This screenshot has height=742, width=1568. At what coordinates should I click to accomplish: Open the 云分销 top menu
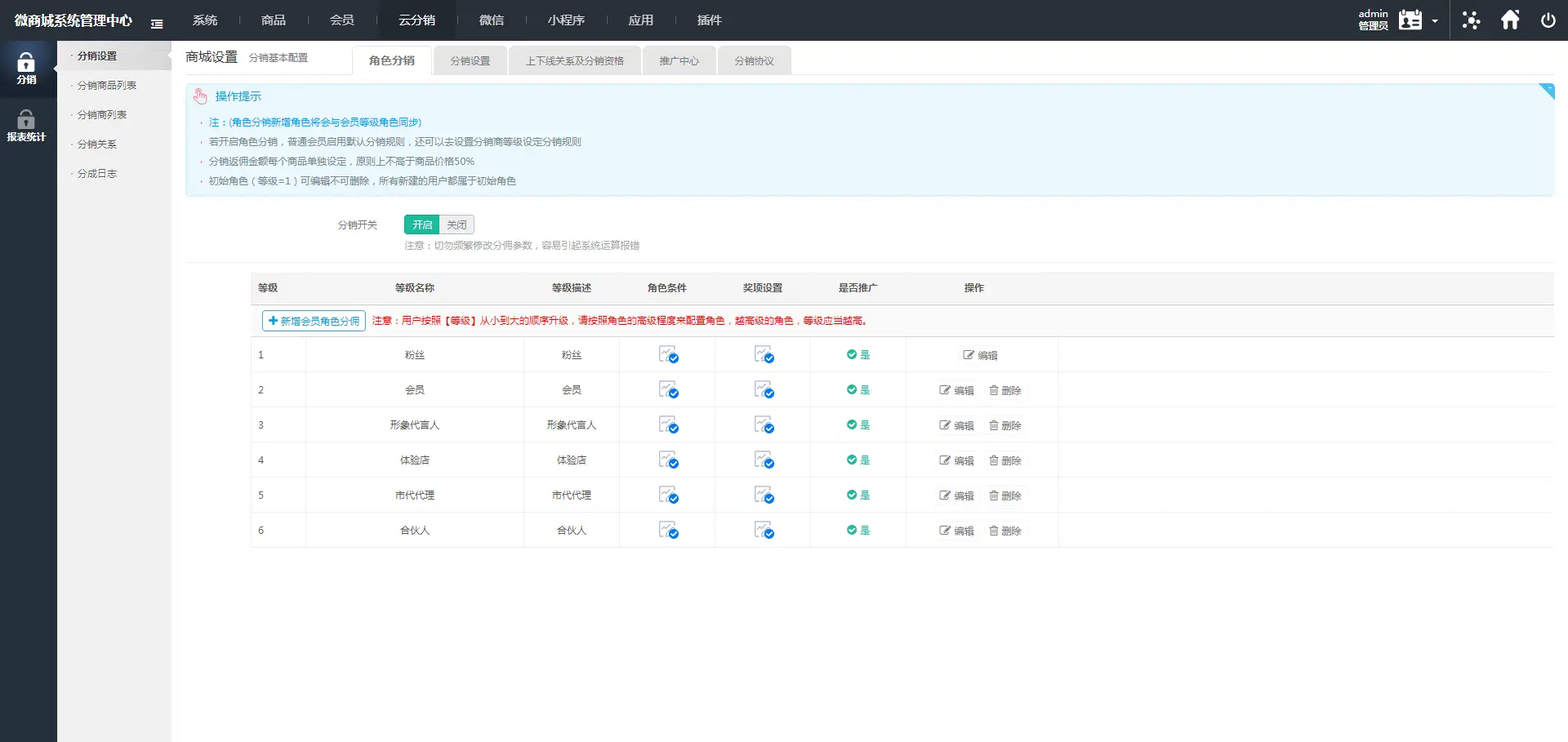(416, 20)
